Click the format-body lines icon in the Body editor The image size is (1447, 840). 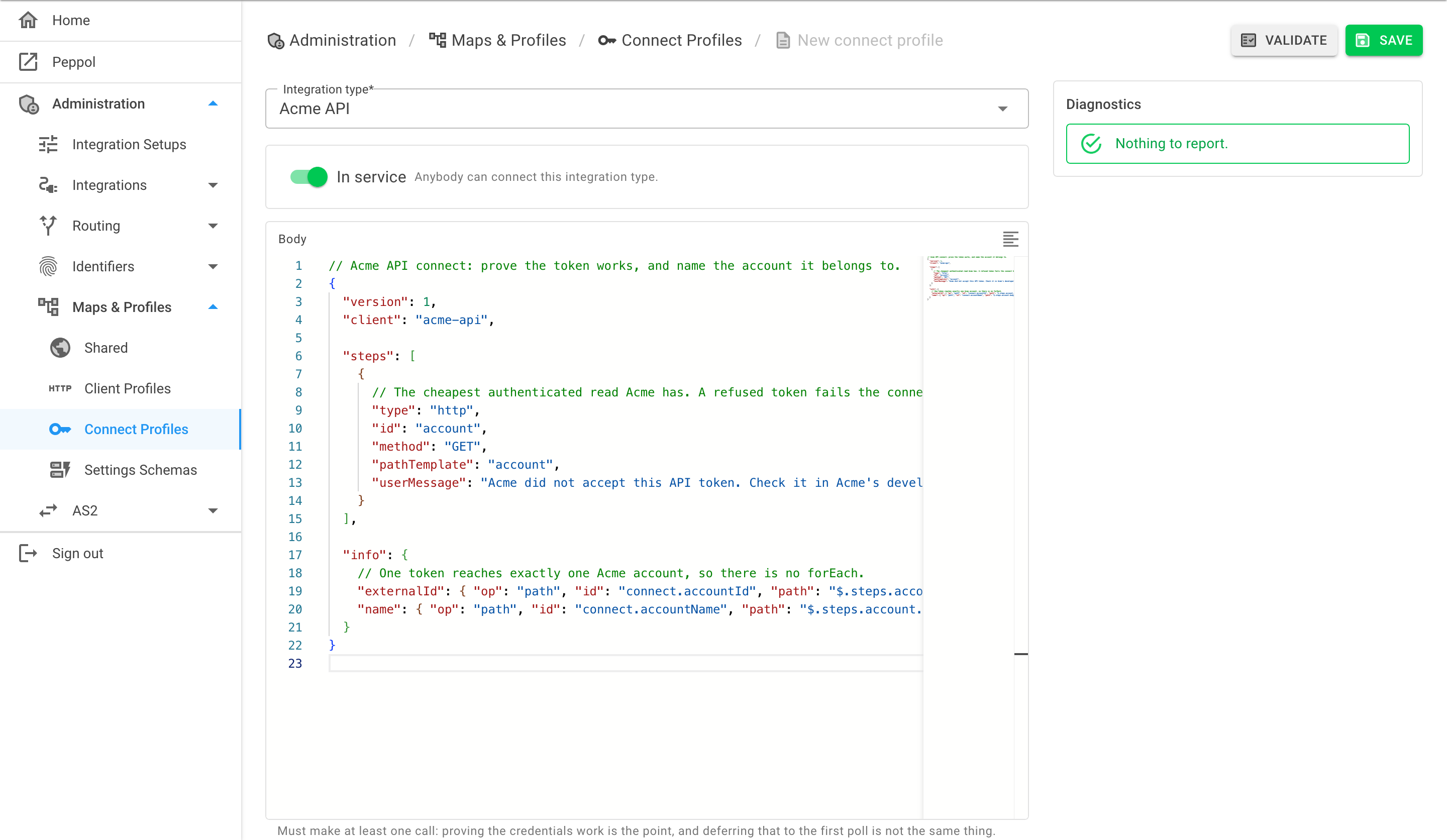(1010, 239)
